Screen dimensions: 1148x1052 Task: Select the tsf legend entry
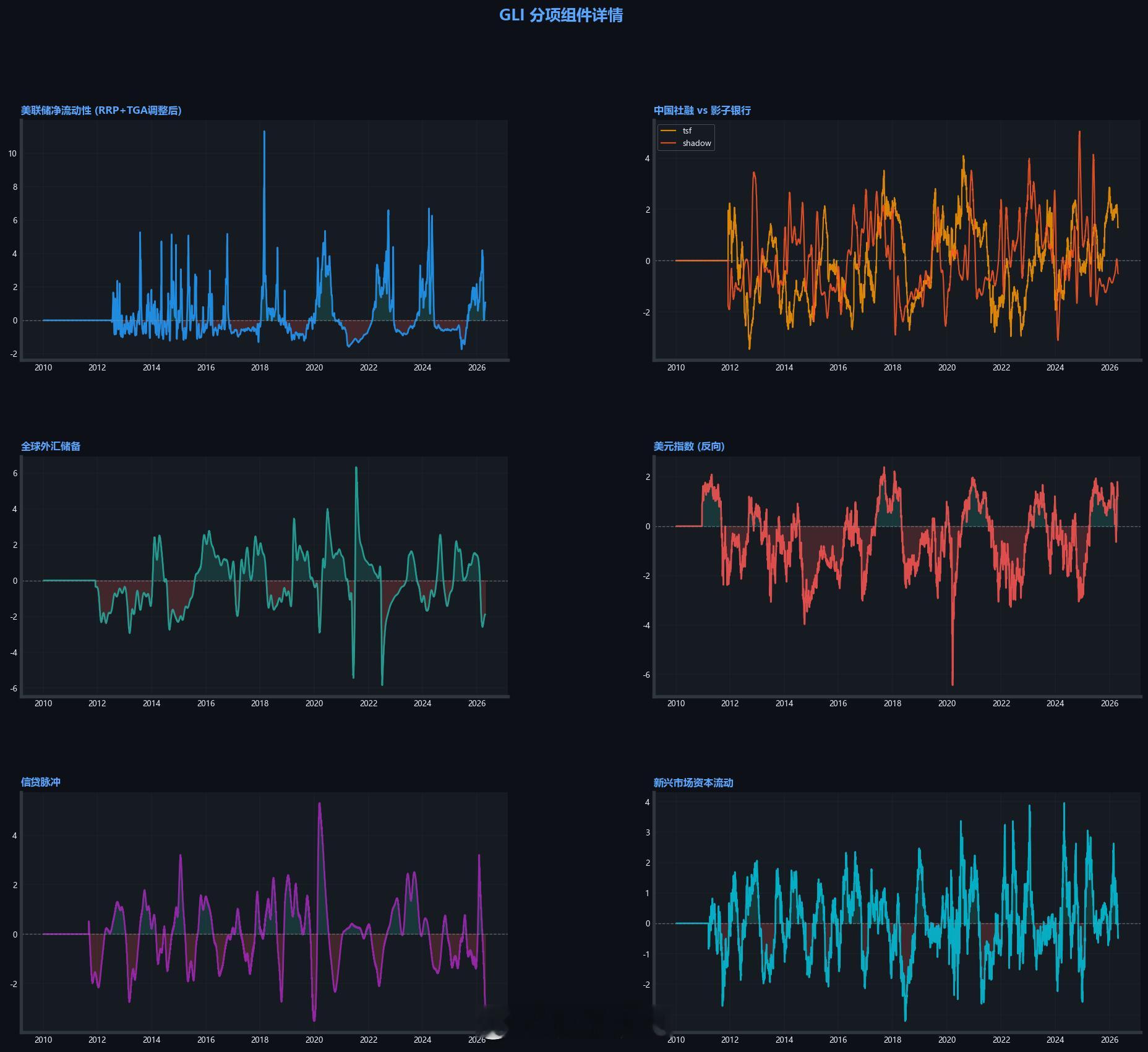[x=687, y=130]
